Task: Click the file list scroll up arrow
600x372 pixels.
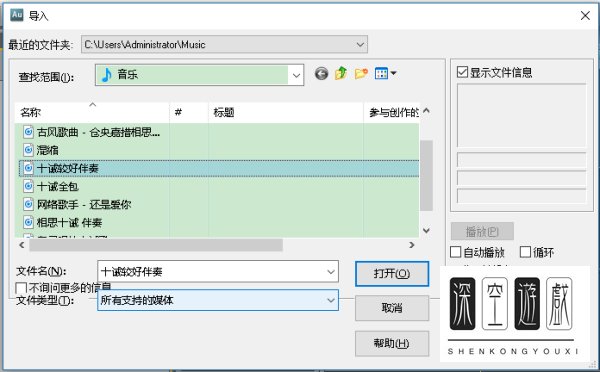Action: [426, 111]
